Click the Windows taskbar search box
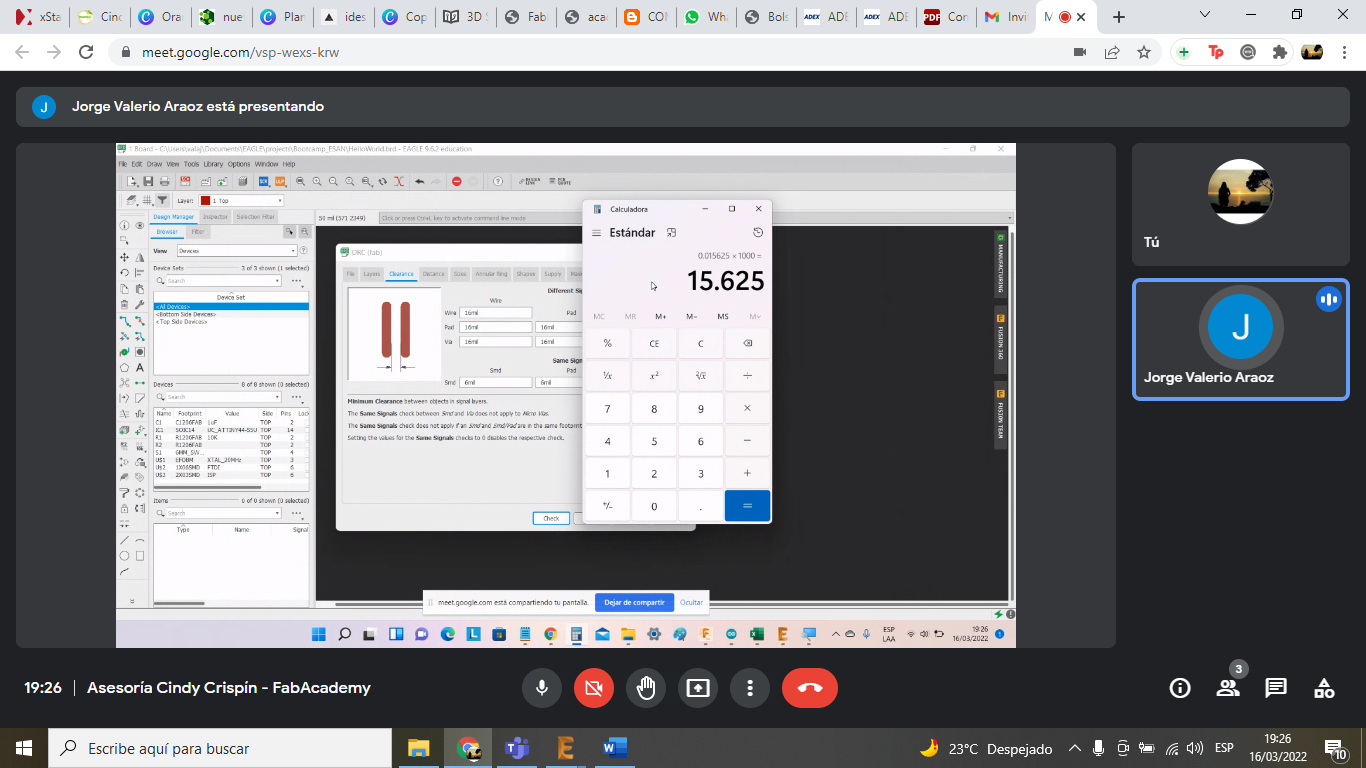Image resolution: width=1366 pixels, height=768 pixels. coord(218,748)
